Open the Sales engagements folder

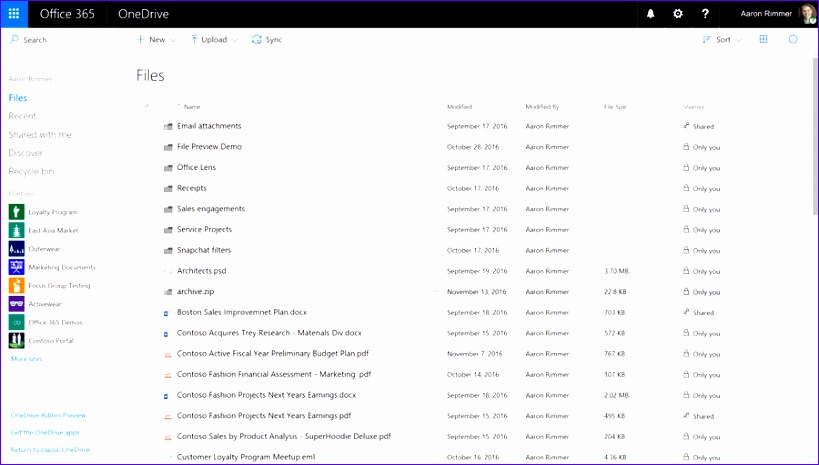tap(211, 209)
